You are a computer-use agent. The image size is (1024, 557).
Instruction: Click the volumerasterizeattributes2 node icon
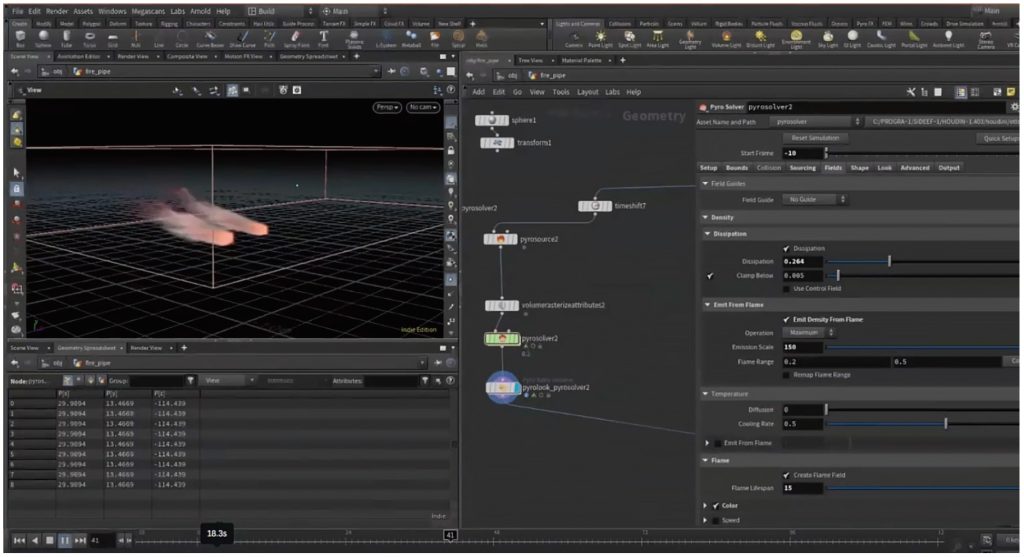(x=502, y=306)
